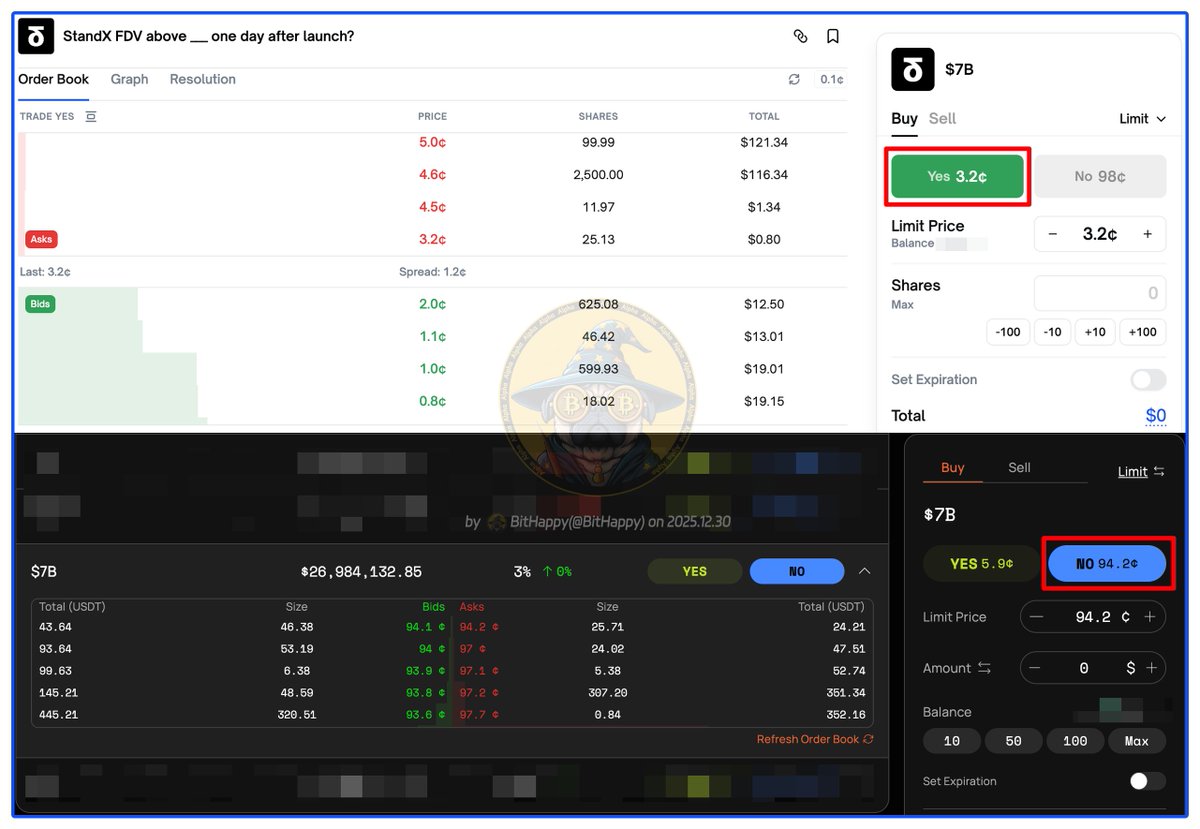Click the blue NO 94.2¢ button
This screenshot has width=1200, height=829.
(1107, 564)
